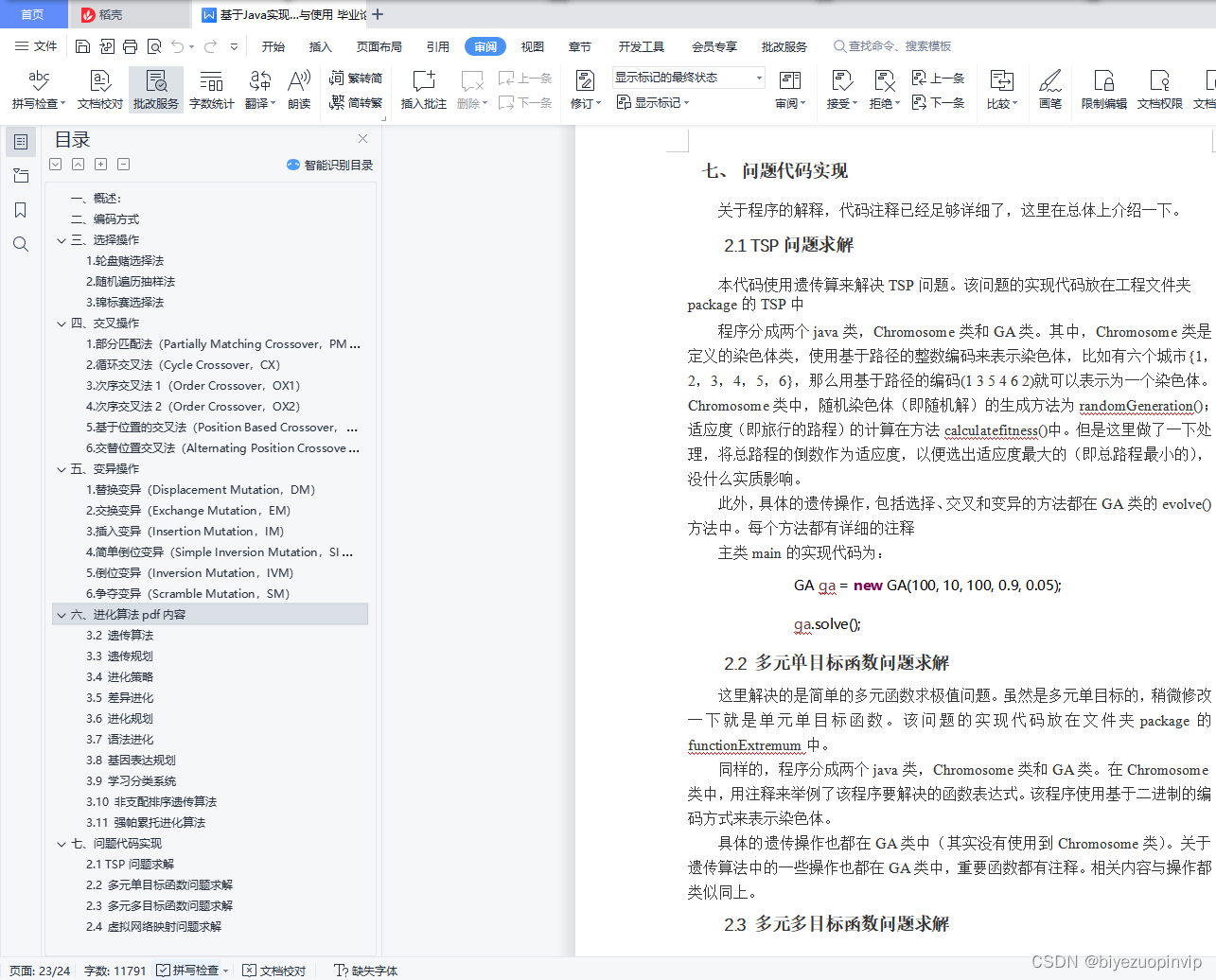Collapse the 五、变异操作 outline section
Viewport: 1216px width, 980px height.
(x=60, y=468)
